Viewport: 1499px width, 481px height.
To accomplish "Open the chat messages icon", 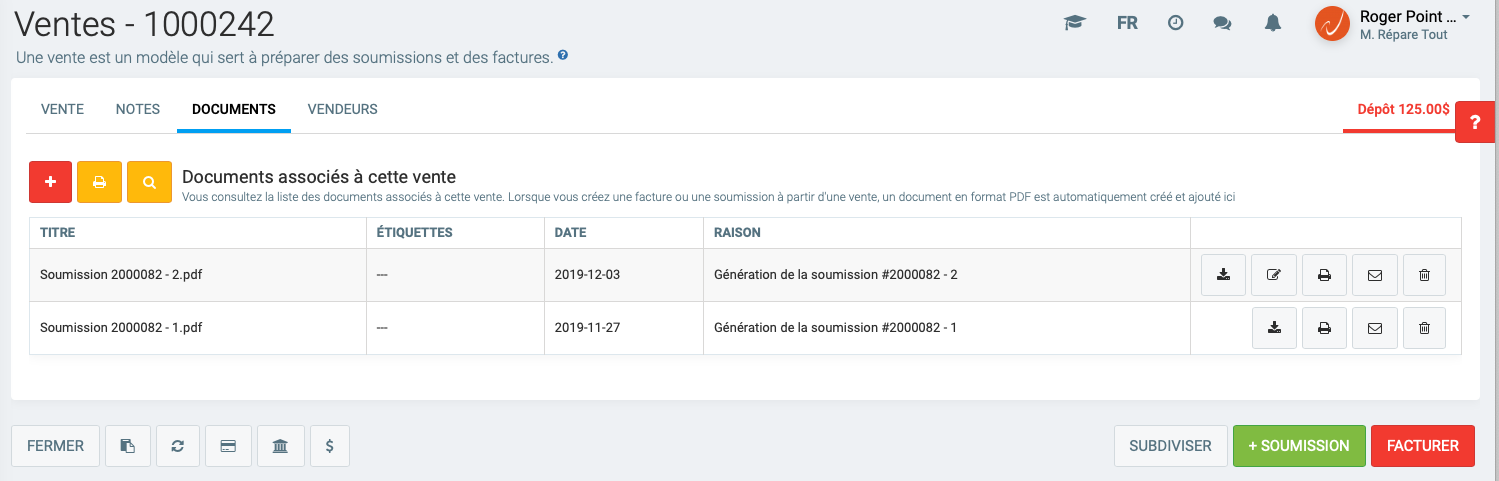I will point(1222,24).
